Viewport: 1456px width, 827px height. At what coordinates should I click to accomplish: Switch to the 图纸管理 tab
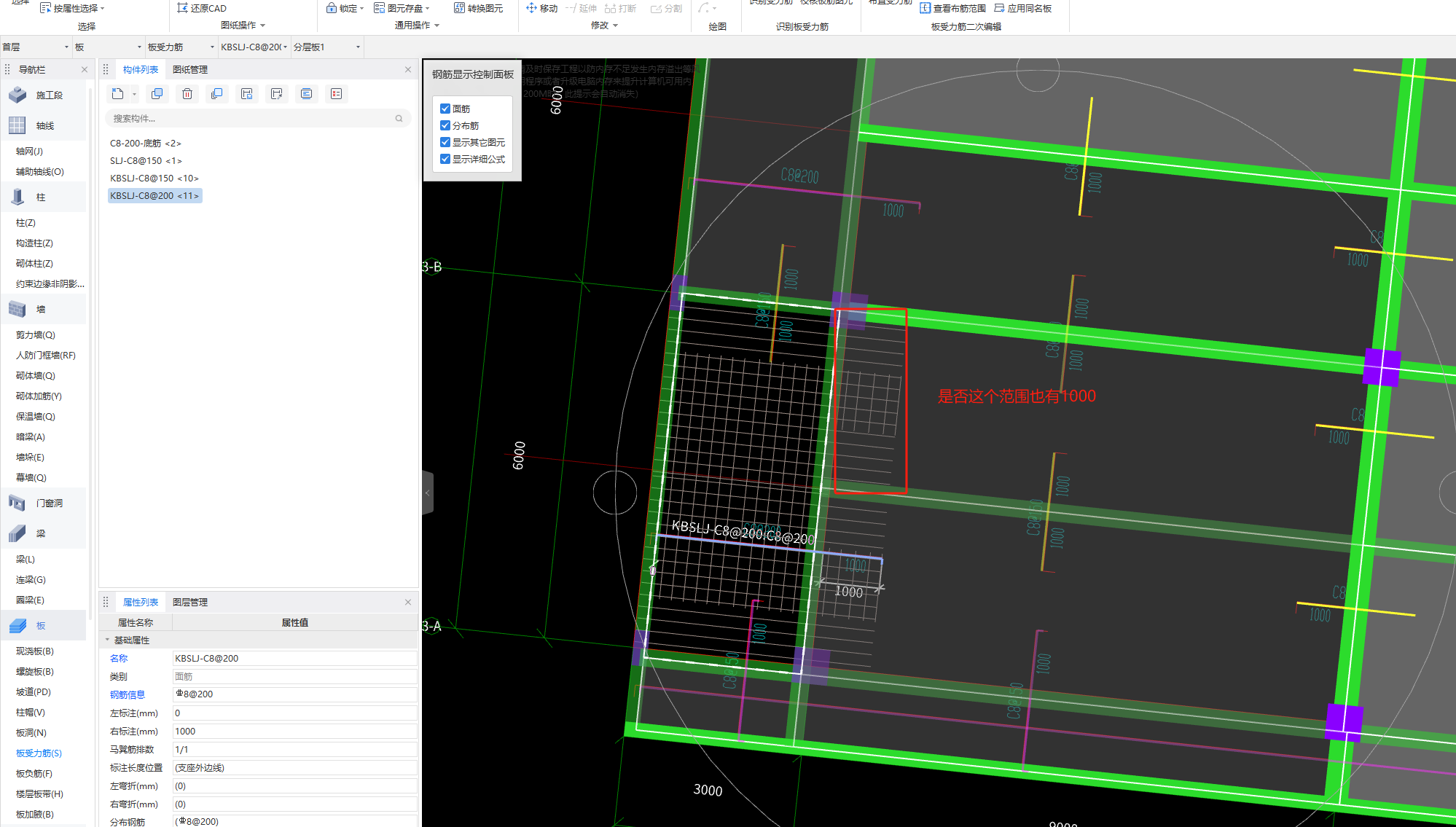[x=190, y=69]
